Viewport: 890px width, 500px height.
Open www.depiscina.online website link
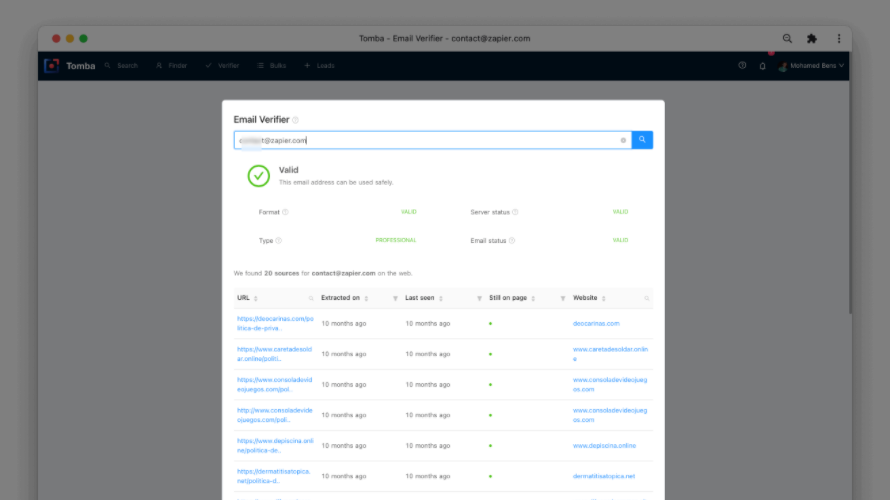point(604,446)
